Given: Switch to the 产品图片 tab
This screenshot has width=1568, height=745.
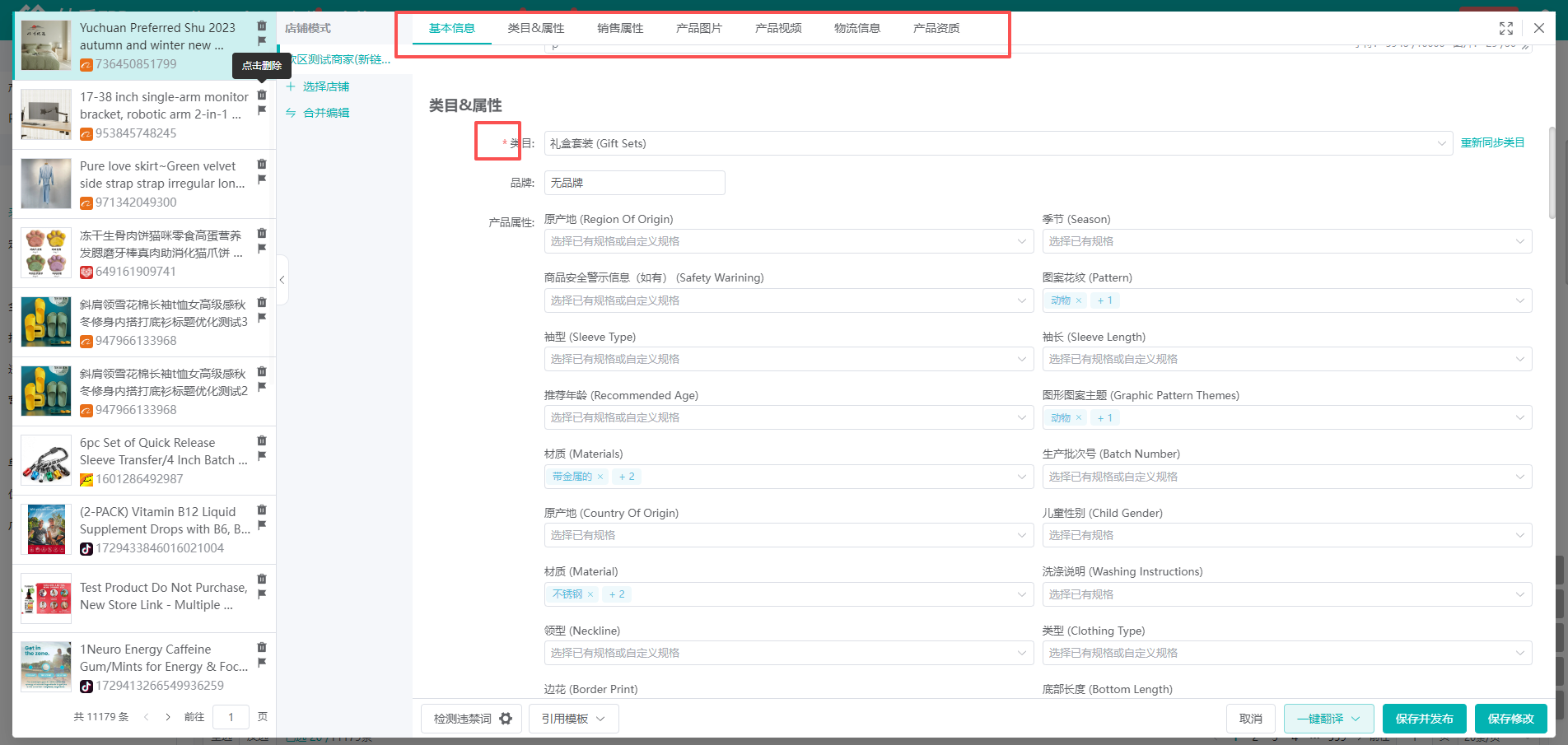Looking at the screenshot, I should click(699, 28).
